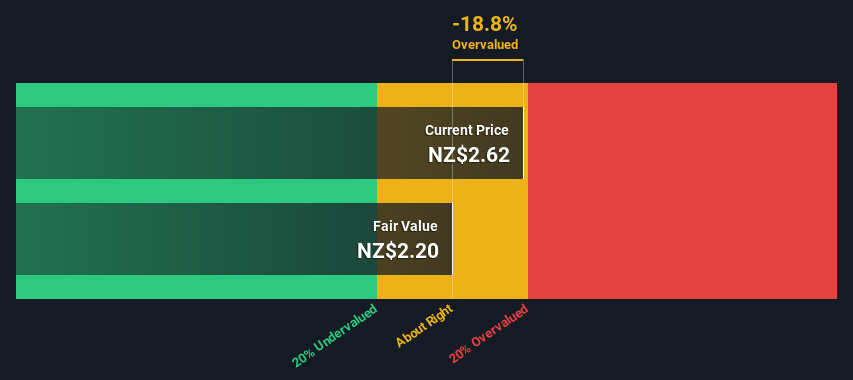Select the Overvalued text below the percentage
The image size is (853, 380).
[x=485, y=45]
